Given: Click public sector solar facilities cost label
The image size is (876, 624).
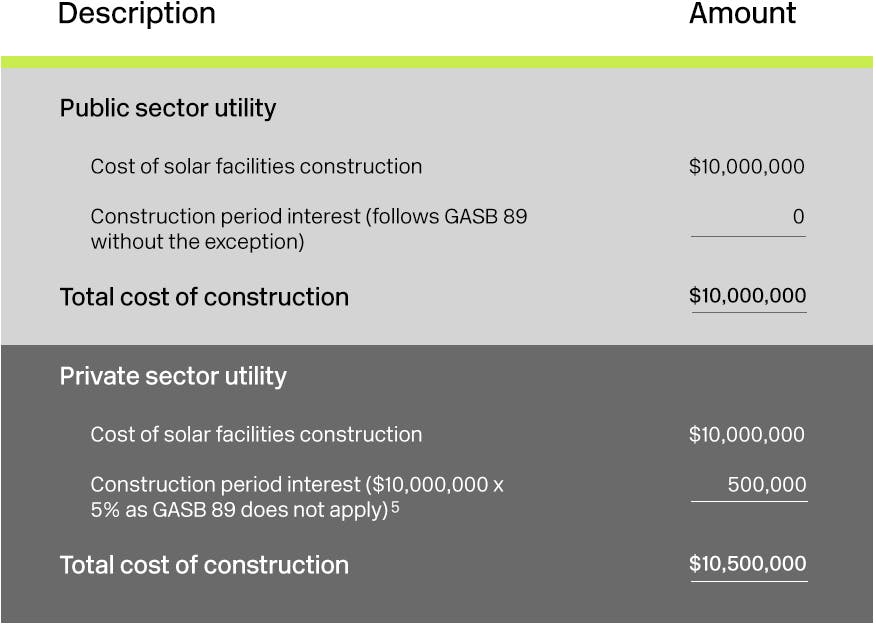Looking at the screenshot, I should point(256,166).
